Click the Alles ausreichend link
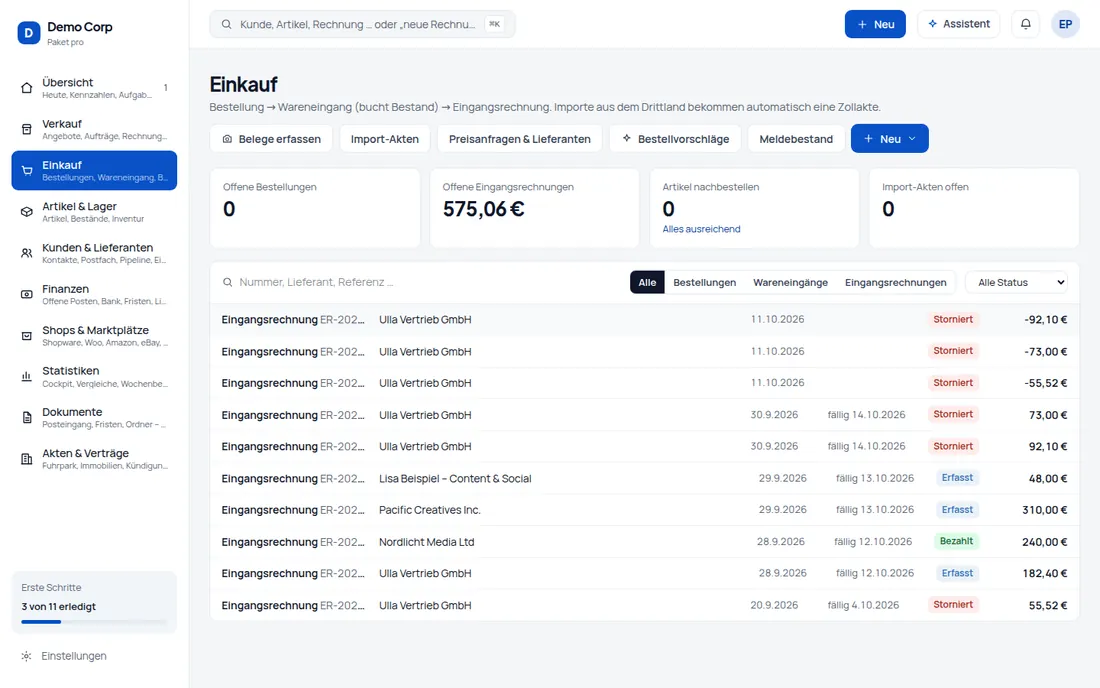The width and height of the screenshot is (1100, 688). coord(701,229)
